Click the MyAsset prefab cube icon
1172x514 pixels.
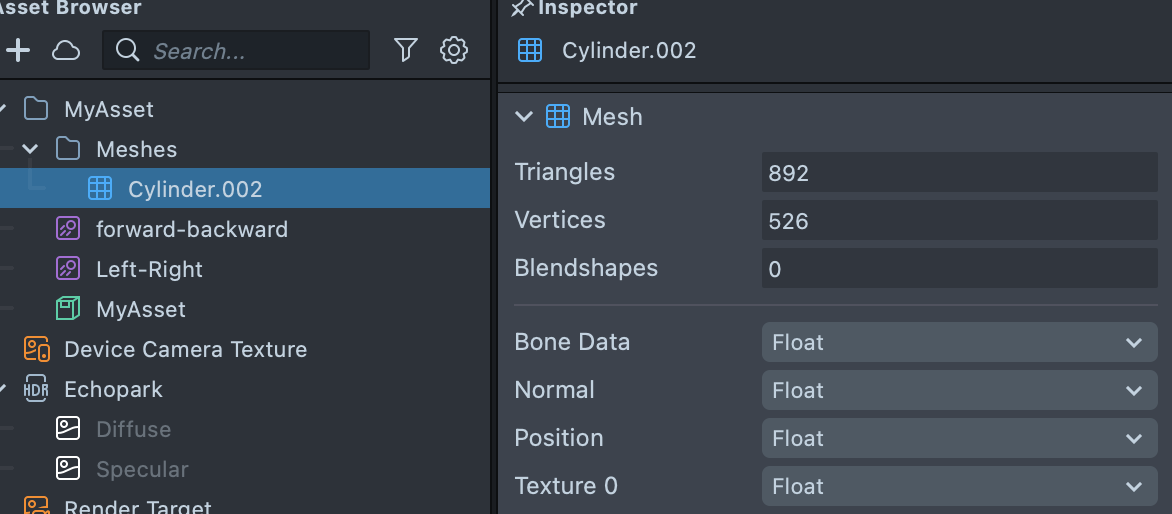[x=68, y=309]
